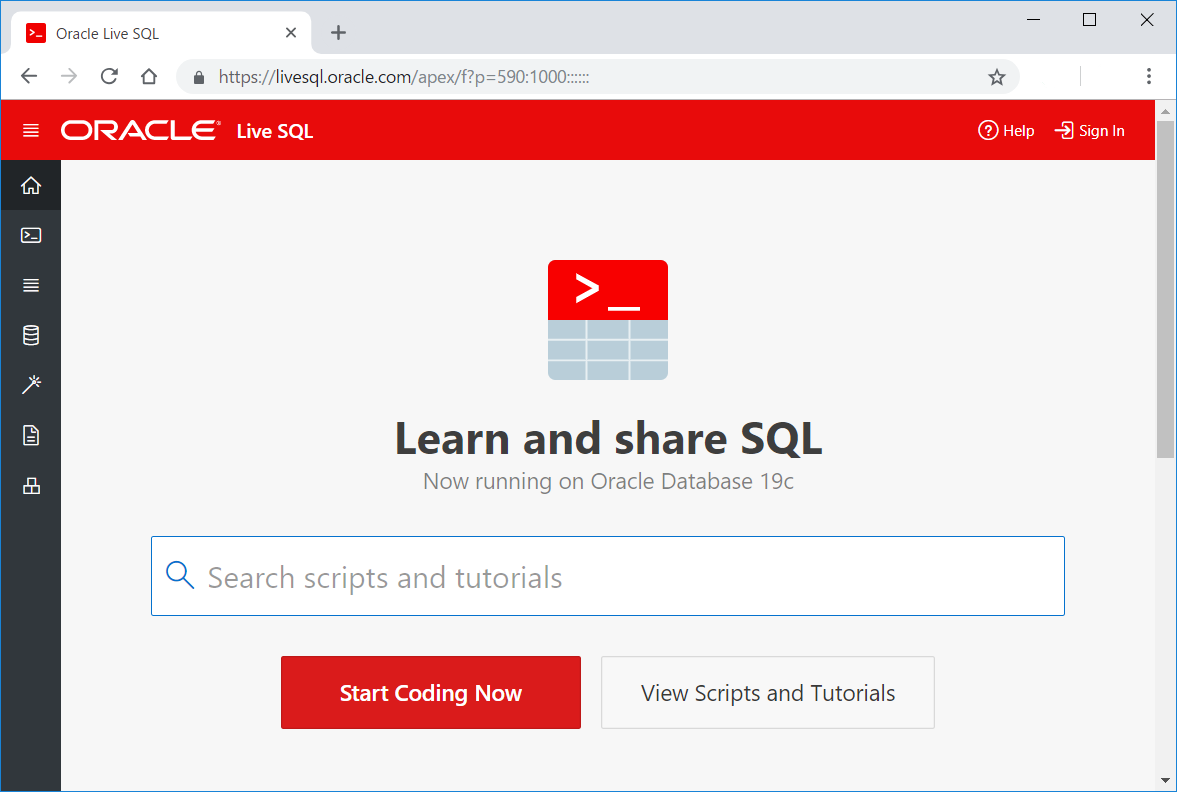The width and height of the screenshot is (1177, 792).
Task: Open the Design tool icon at sidebar bottom
Action: [30, 486]
